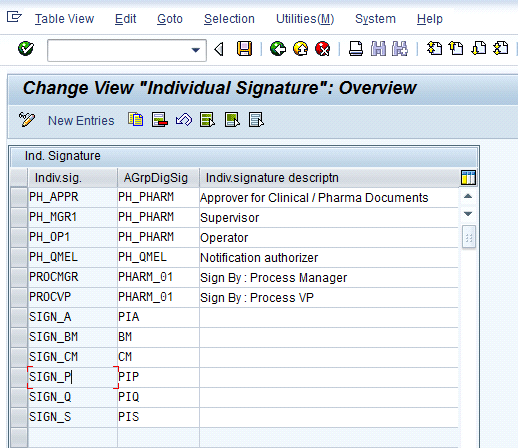Screen dimensions: 518x448
Task: Save using the floppy disk icon
Action: 244,49
